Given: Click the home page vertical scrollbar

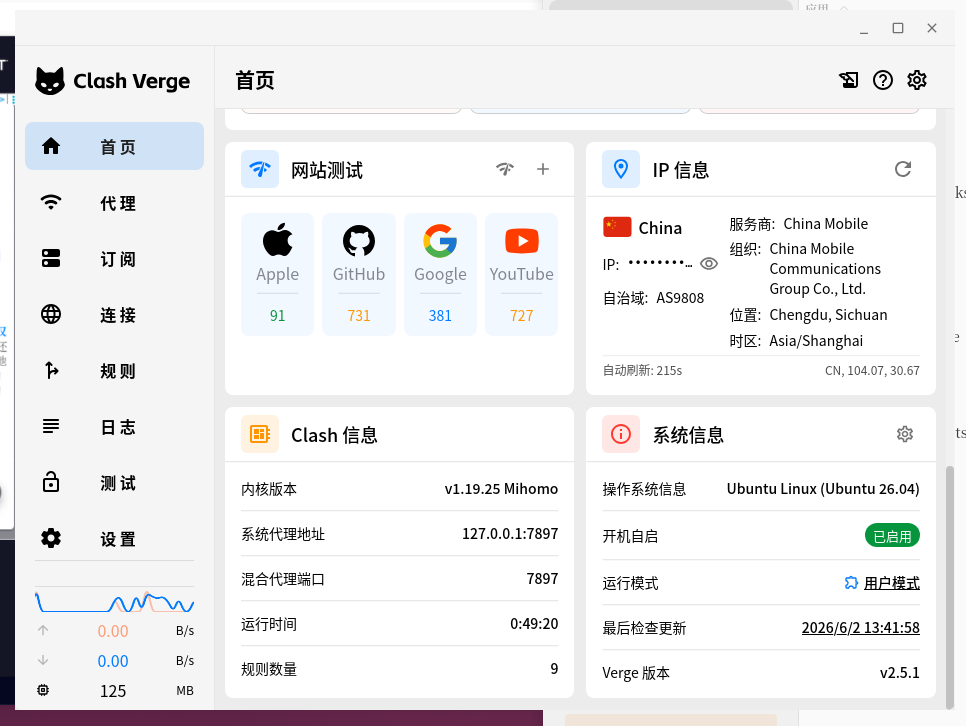Looking at the screenshot, I should (x=949, y=585).
